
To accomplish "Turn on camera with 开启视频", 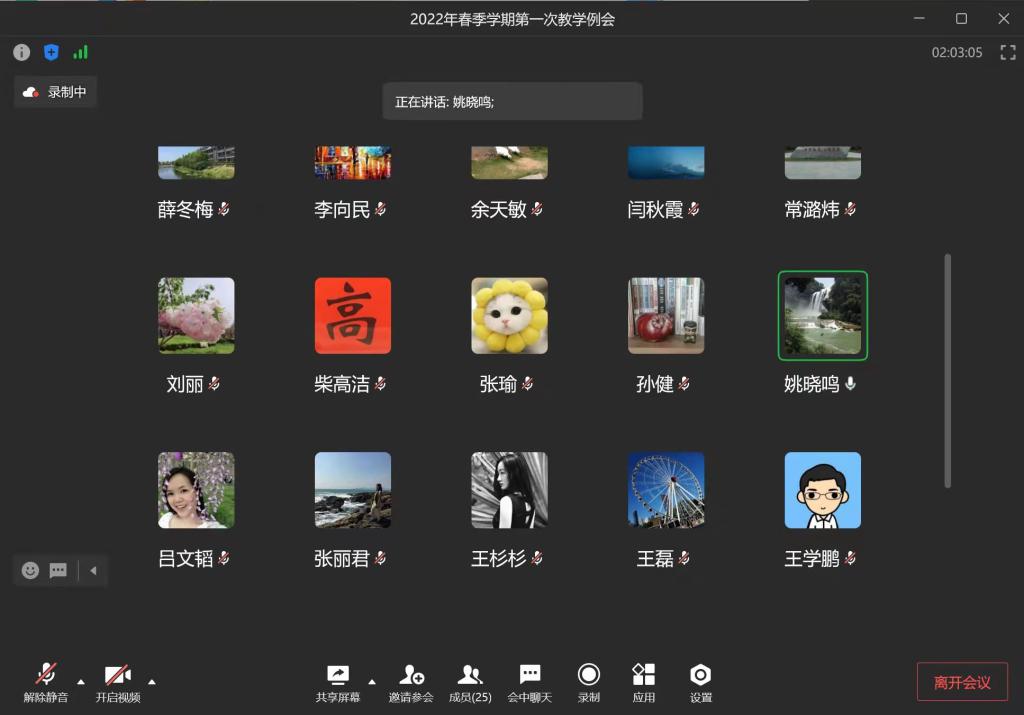I will click(x=118, y=682).
